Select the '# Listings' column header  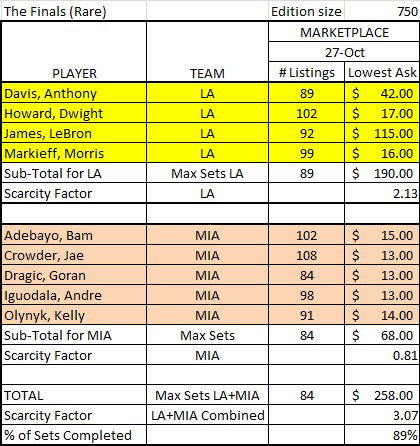pyautogui.click(x=307, y=72)
